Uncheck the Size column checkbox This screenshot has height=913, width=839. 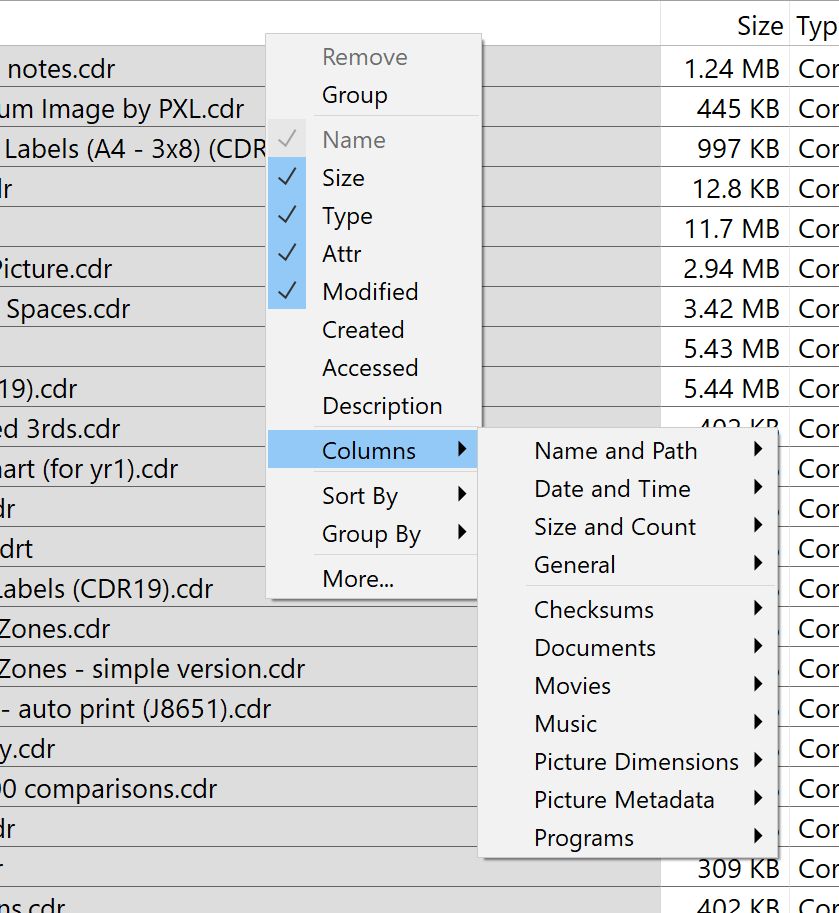(x=342, y=178)
